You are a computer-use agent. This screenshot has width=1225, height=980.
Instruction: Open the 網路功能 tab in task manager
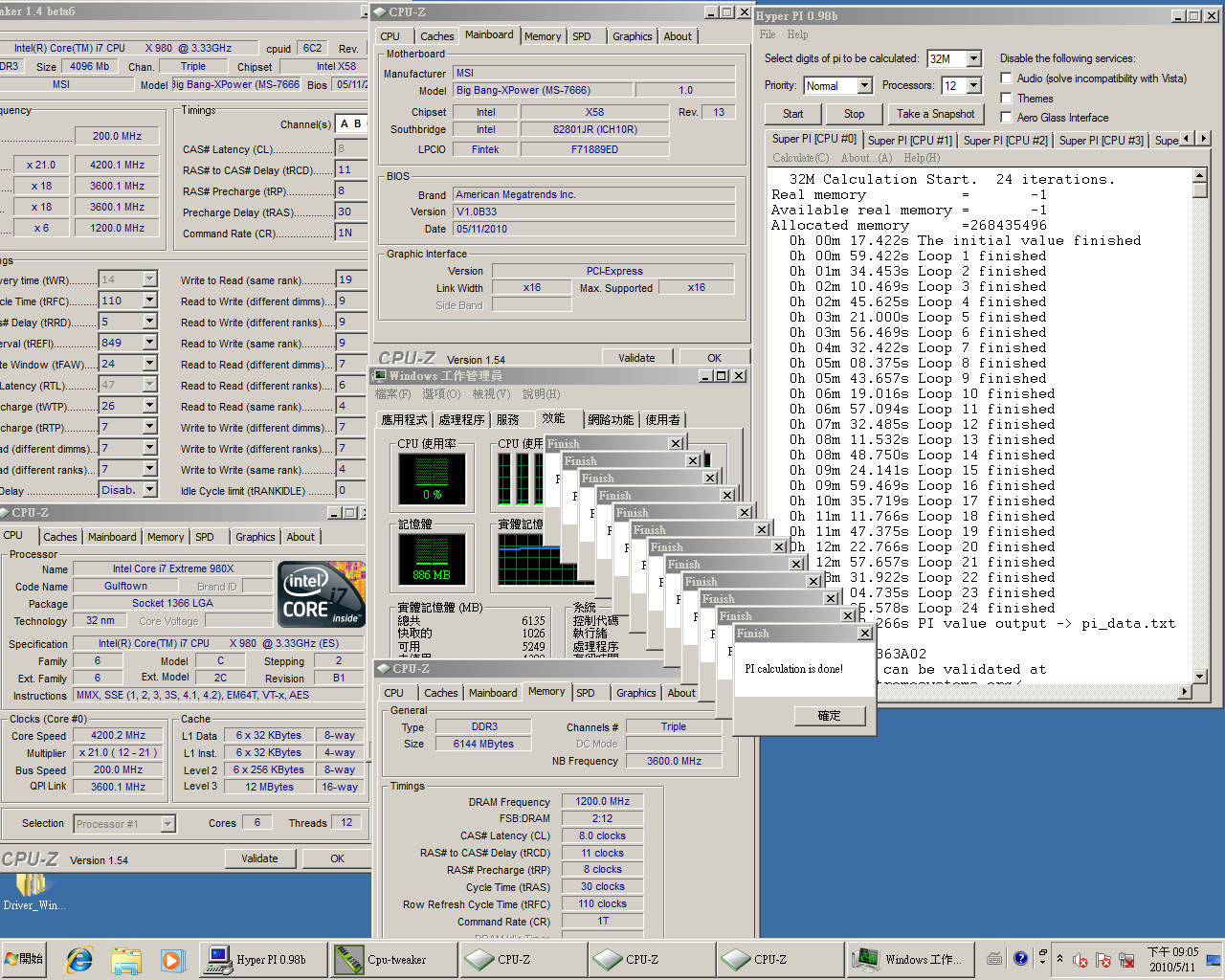coord(611,420)
